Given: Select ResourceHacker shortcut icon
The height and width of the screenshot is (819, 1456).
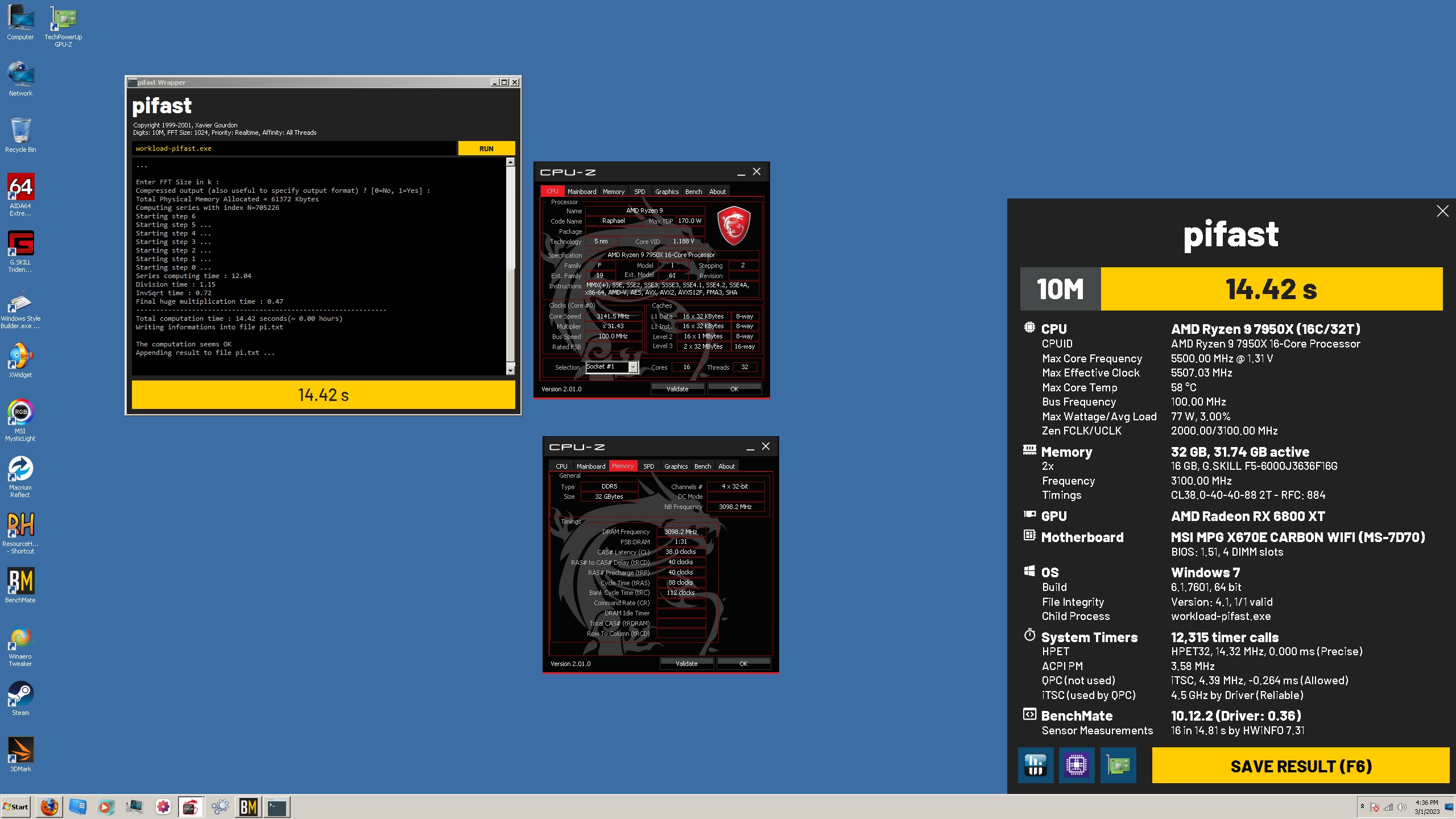Looking at the screenshot, I should 20,532.
